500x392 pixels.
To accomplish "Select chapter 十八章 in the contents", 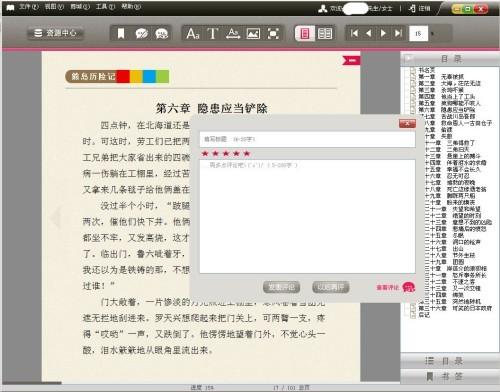I will 455,189.
